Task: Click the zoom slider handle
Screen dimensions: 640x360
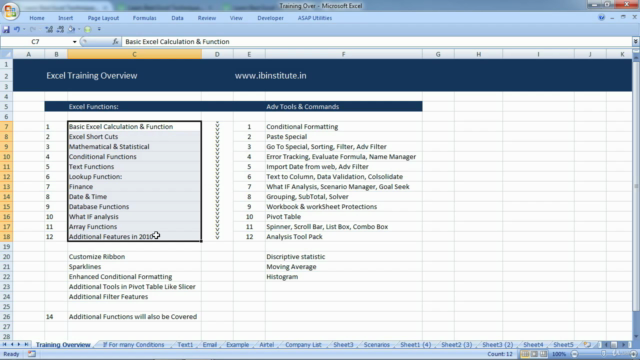Action: 604,354
